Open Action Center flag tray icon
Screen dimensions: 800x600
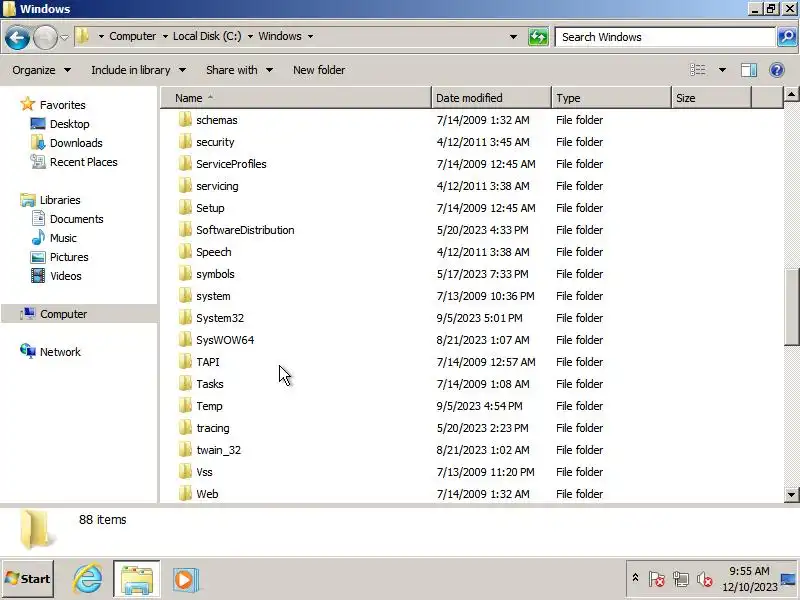click(657, 579)
